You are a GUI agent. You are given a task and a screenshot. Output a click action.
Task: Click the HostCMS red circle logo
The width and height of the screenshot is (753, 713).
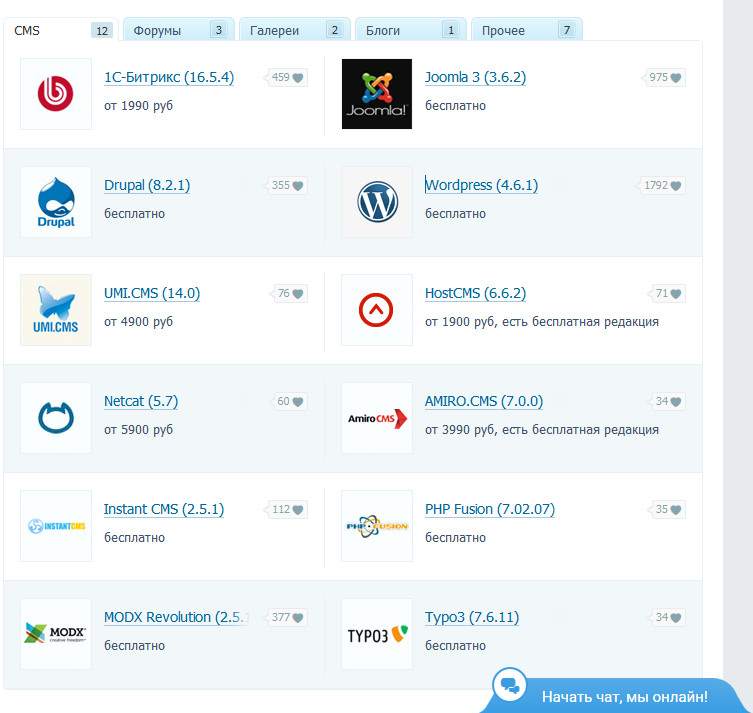click(377, 310)
